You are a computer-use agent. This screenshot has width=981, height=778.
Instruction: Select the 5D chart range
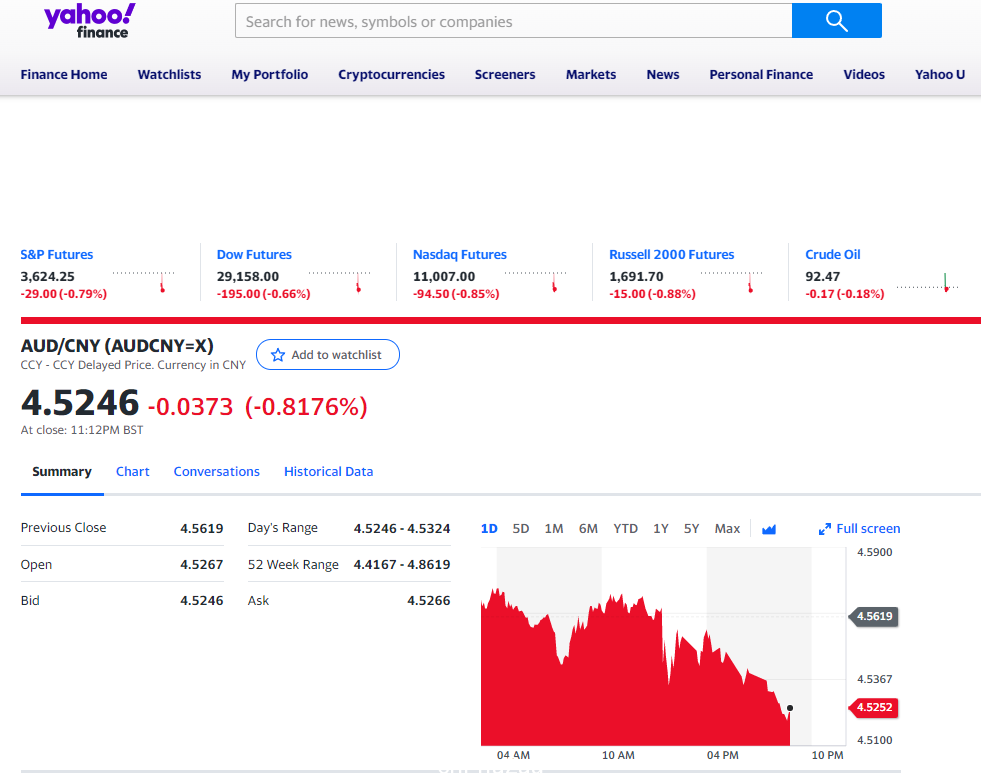tap(521, 529)
